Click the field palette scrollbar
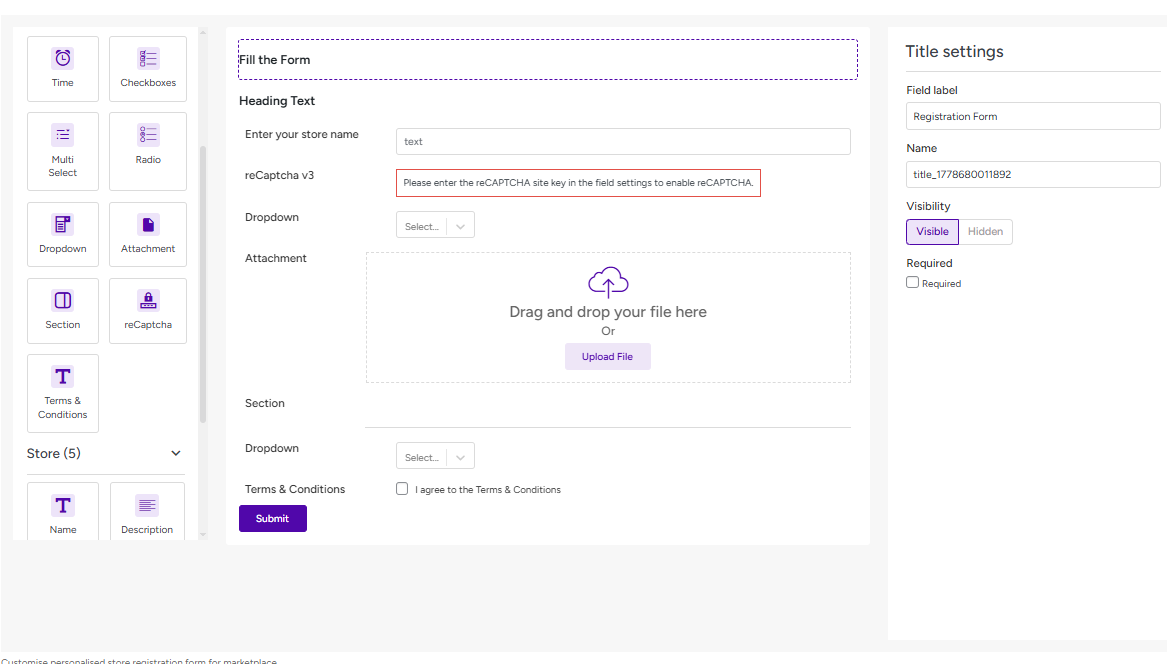 click(x=203, y=284)
